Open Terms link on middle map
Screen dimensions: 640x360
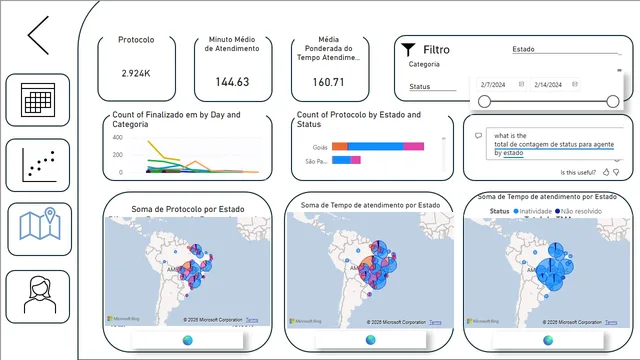point(435,322)
